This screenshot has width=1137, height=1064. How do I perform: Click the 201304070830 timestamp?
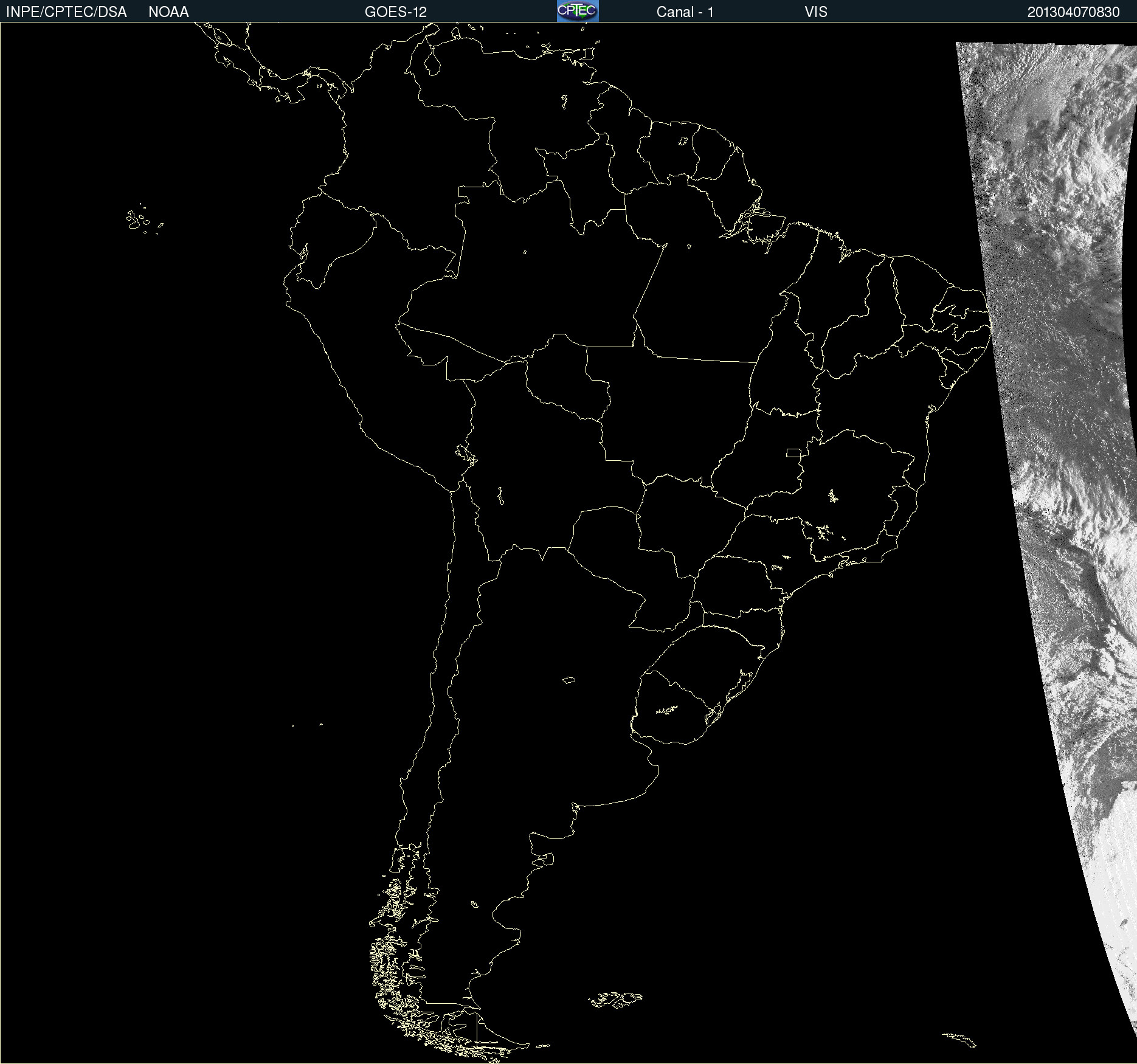tap(1073, 12)
